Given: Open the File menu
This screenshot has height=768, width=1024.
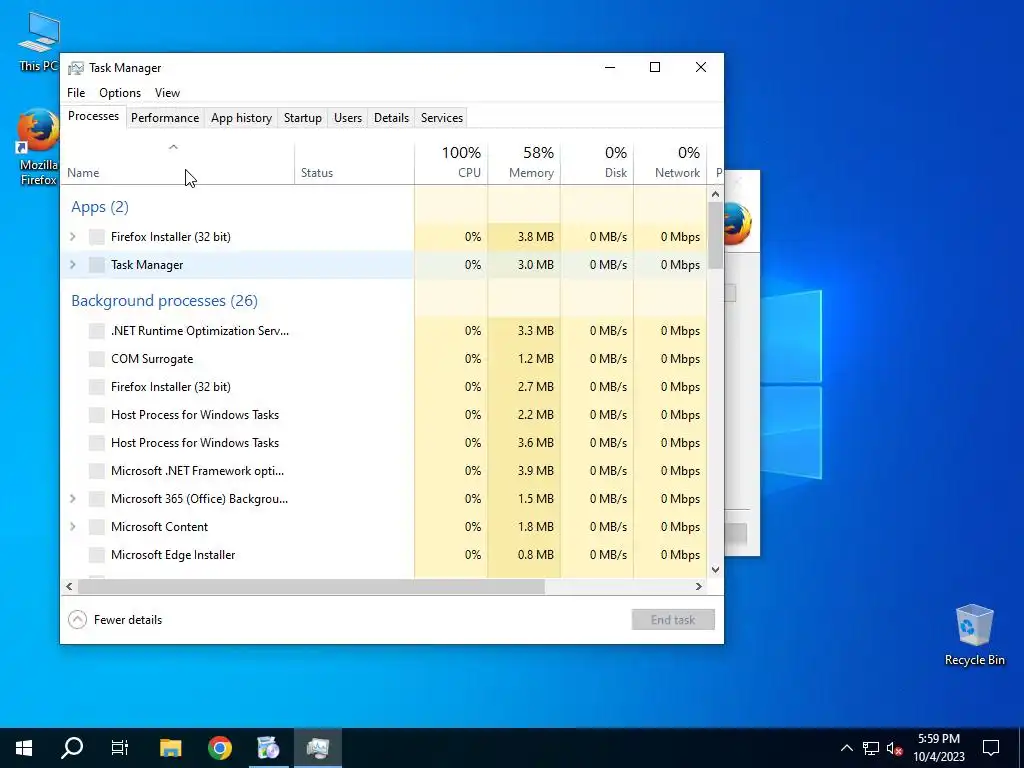Looking at the screenshot, I should tap(76, 93).
